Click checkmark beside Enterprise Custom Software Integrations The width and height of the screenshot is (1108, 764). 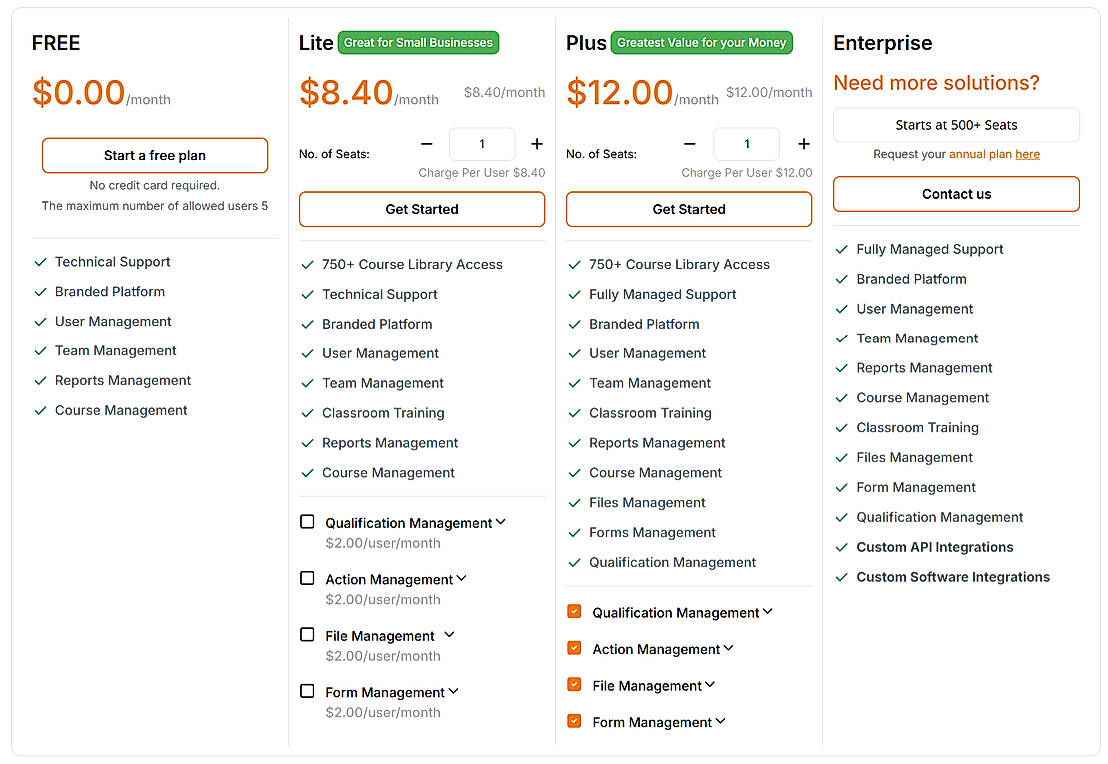(x=842, y=577)
